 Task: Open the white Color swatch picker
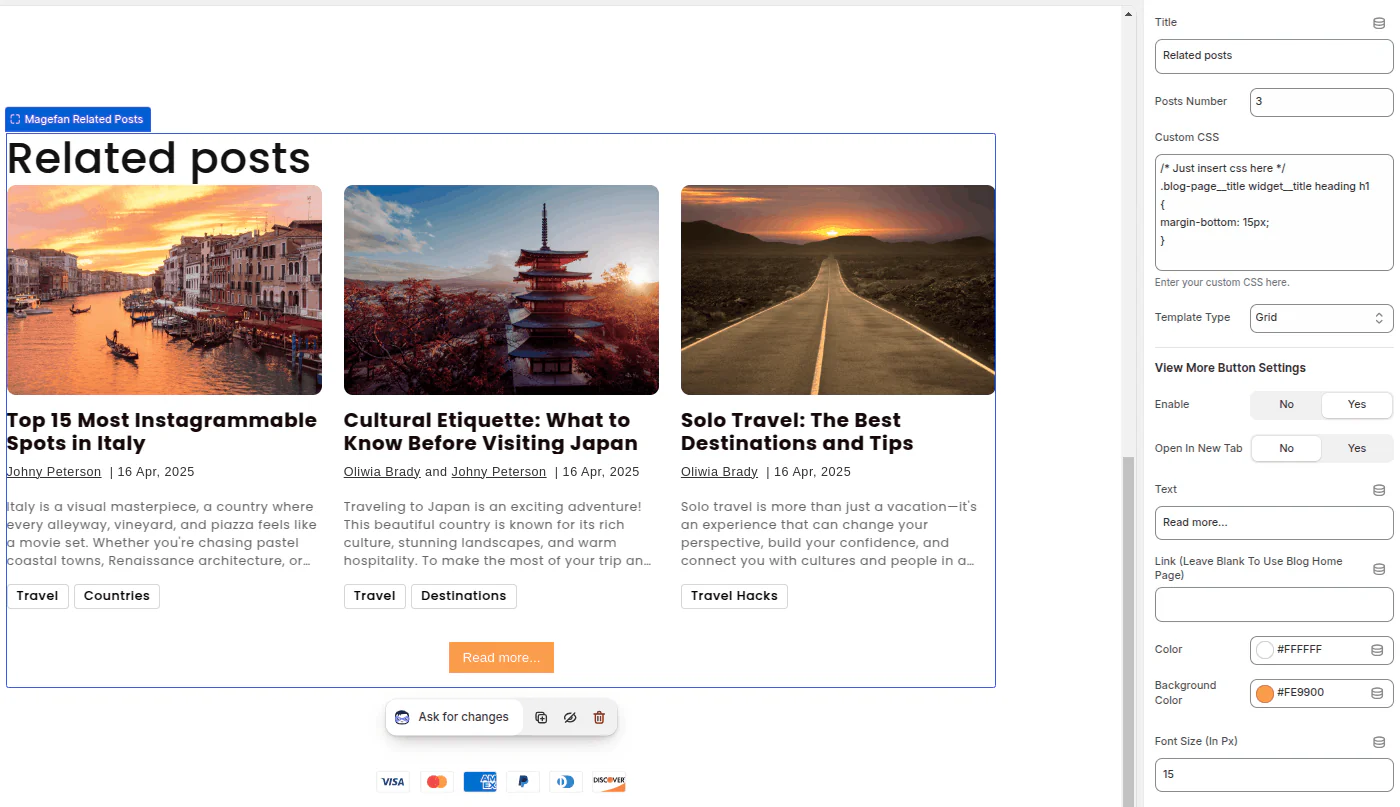(1265, 650)
